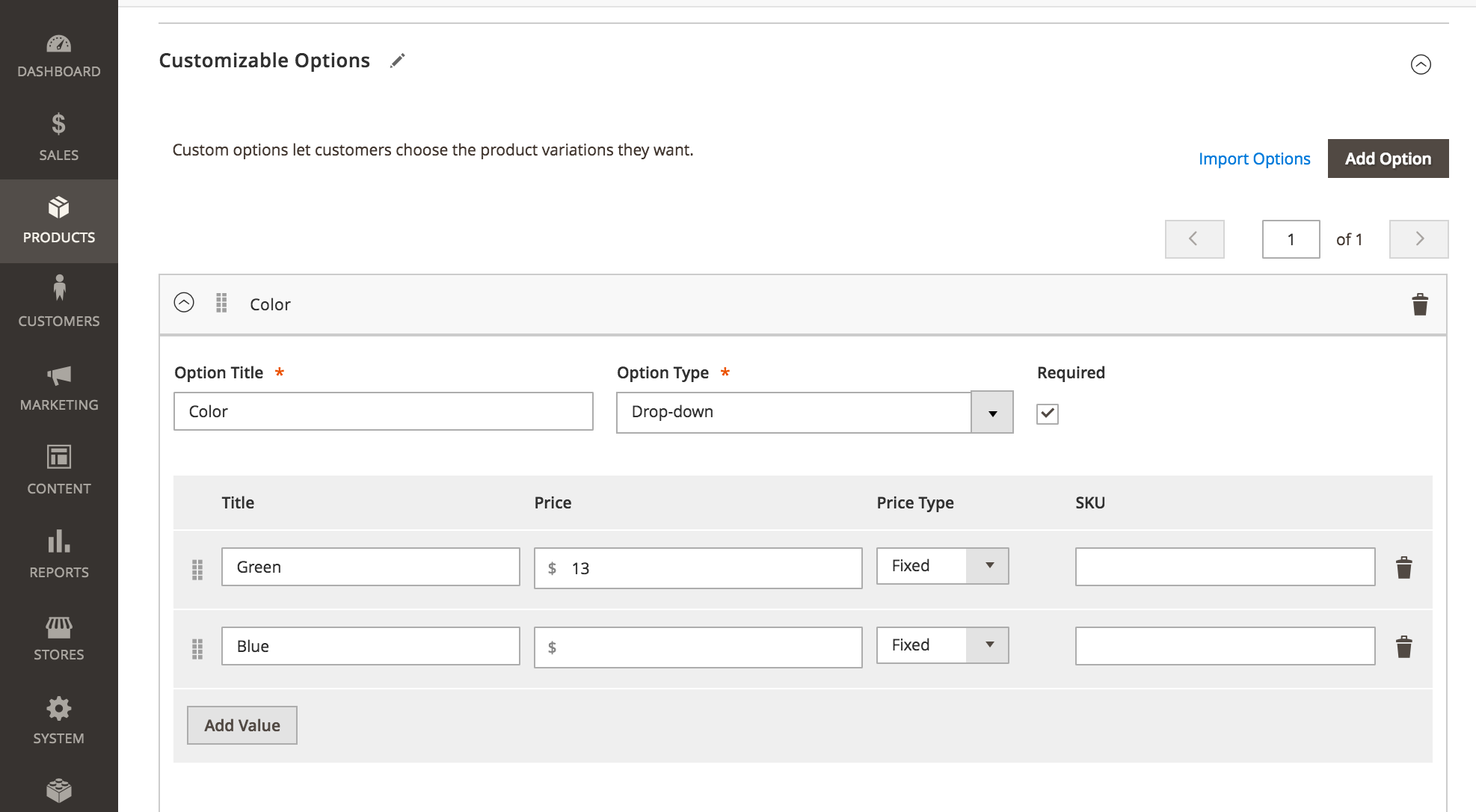Click the Reports menu label
The width and height of the screenshot is (1476, 812).
59,573
